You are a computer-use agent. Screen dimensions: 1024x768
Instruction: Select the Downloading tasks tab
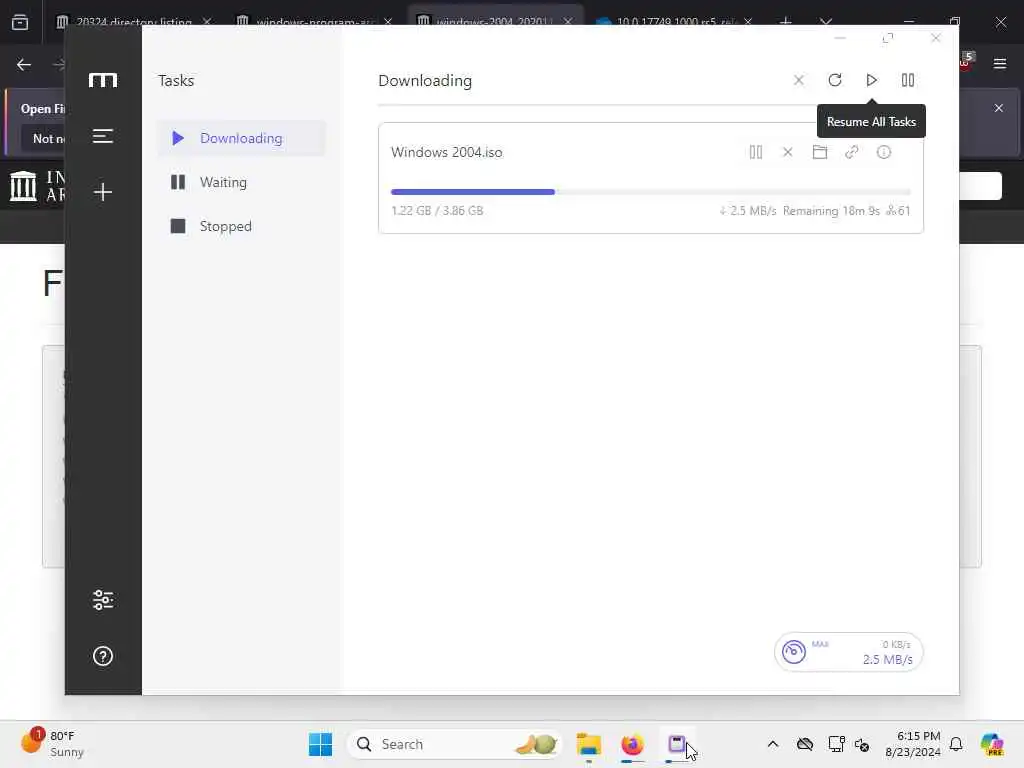[241, 138]
